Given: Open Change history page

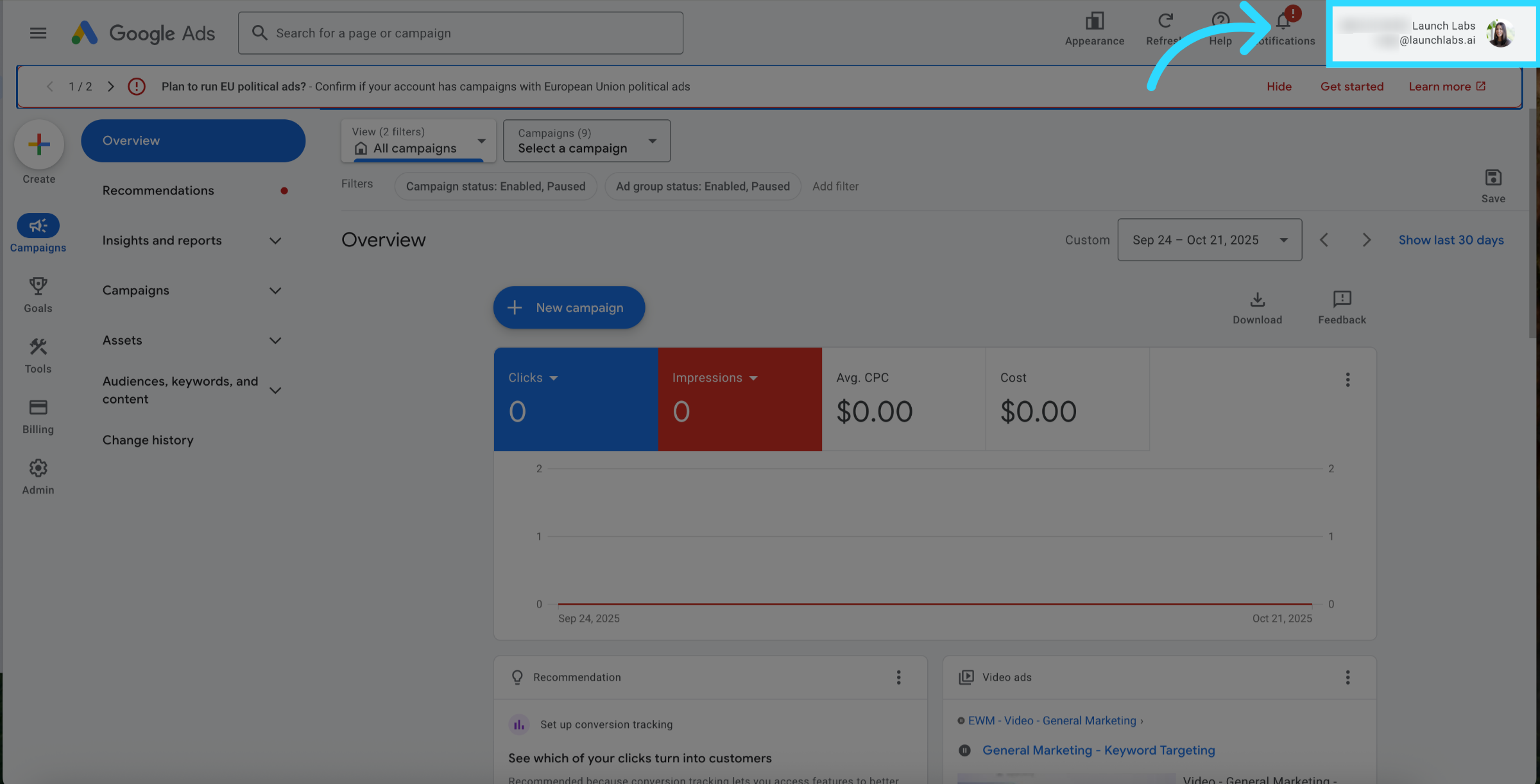Looking at the screenshot, I should pos(148,440).
